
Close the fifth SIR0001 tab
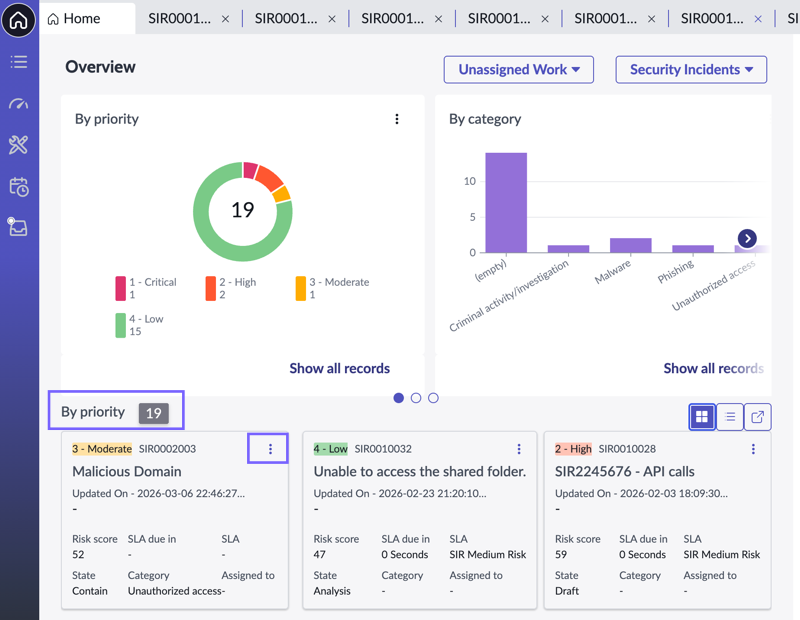(x=652, y=19)
